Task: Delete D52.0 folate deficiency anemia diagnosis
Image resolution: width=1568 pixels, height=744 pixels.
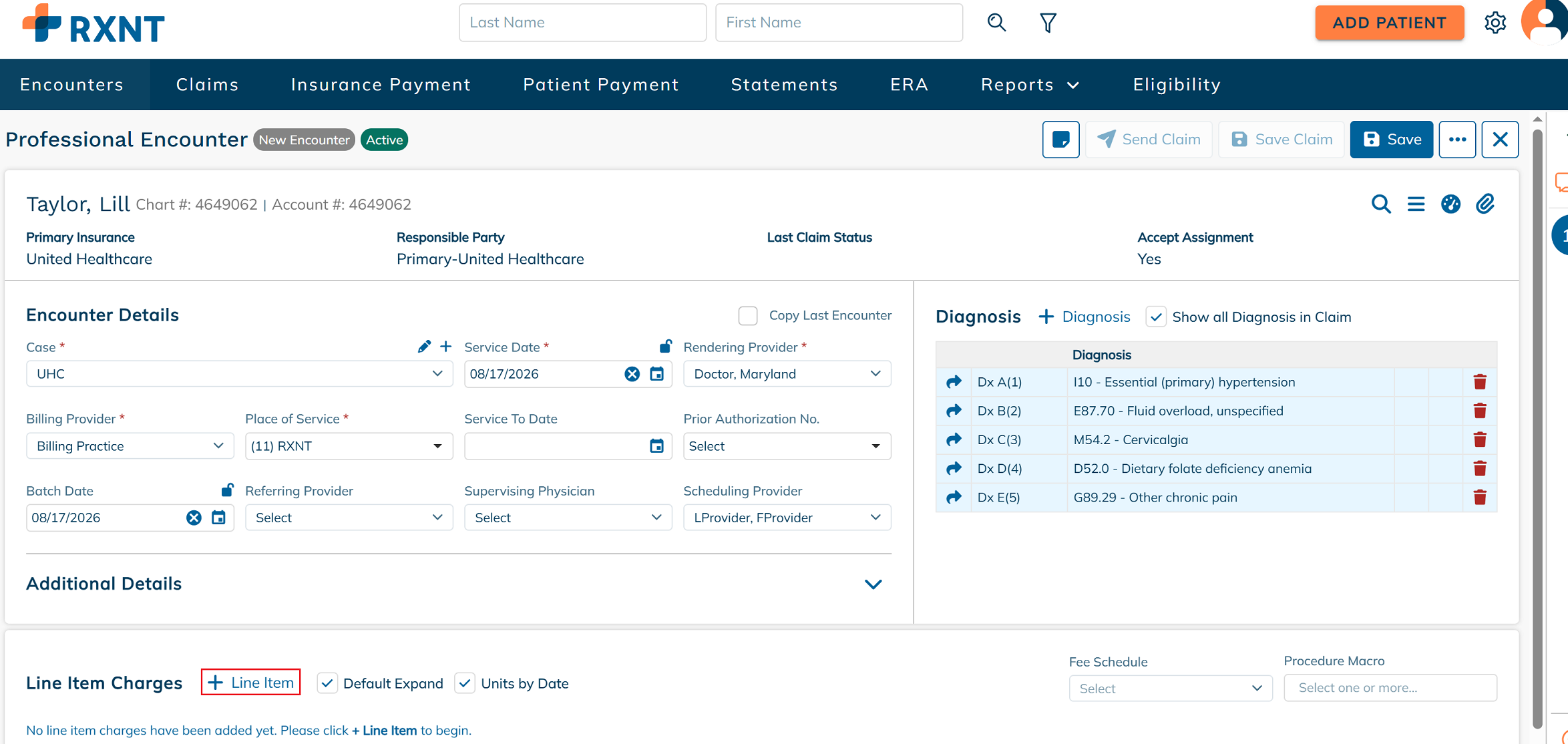Action: (x=1480, y=468)
